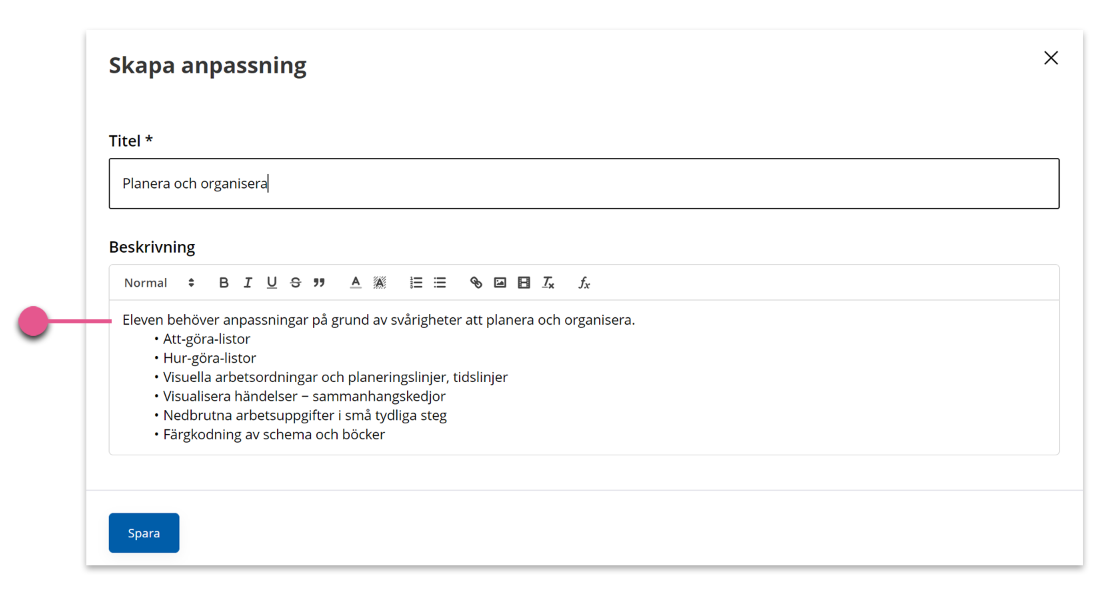Click the first description sentence in editor
Screen dimensions: 1108x589
pos(379,320)
